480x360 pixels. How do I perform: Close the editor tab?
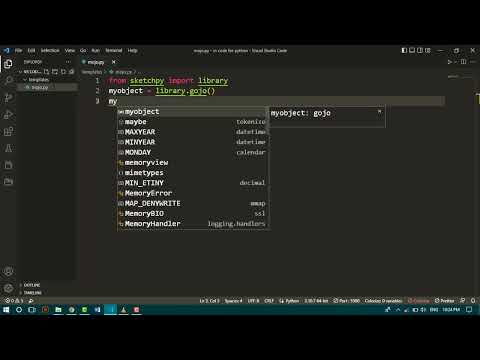point(114,62)
